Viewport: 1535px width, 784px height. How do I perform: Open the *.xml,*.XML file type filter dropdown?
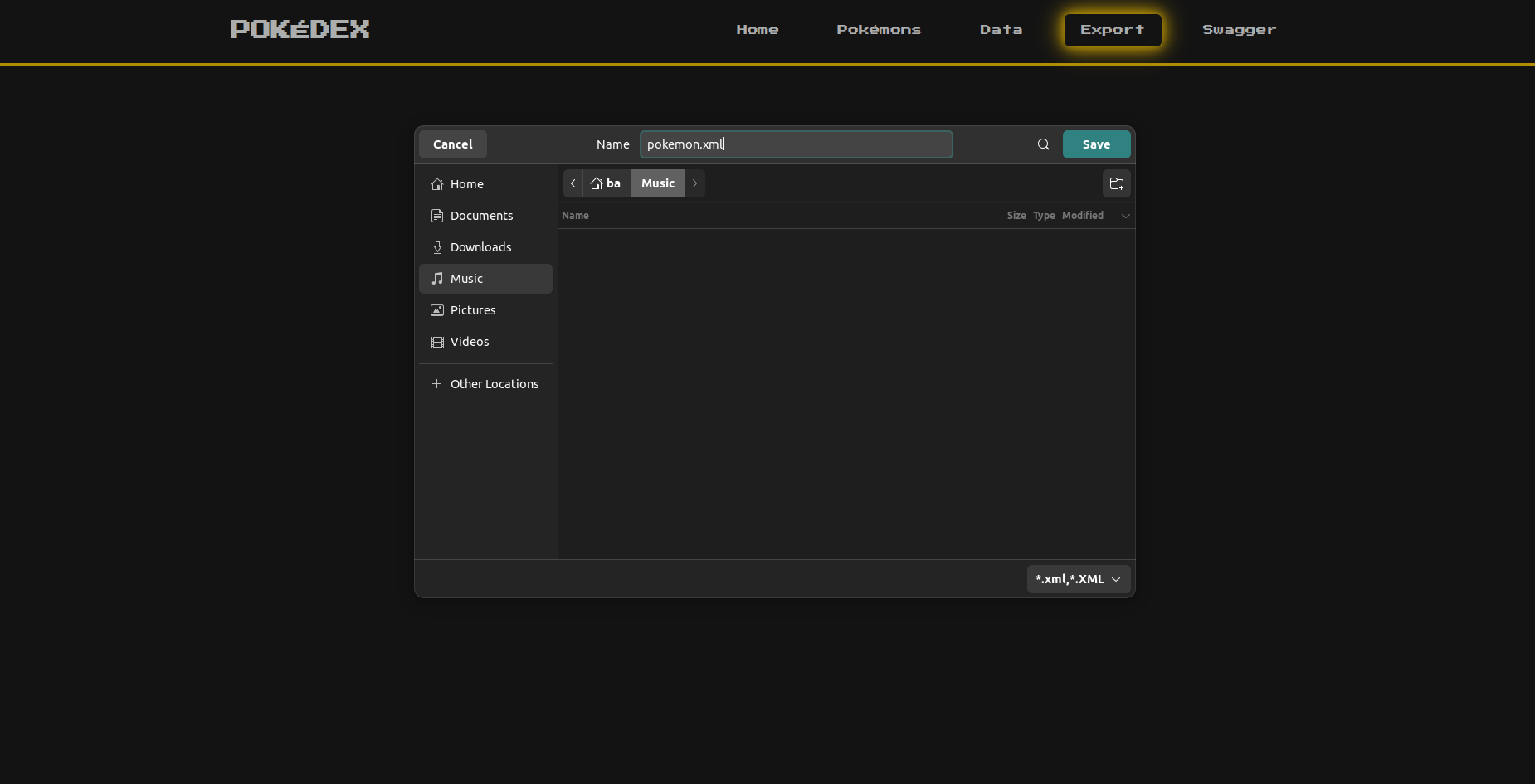[1078, 579]
